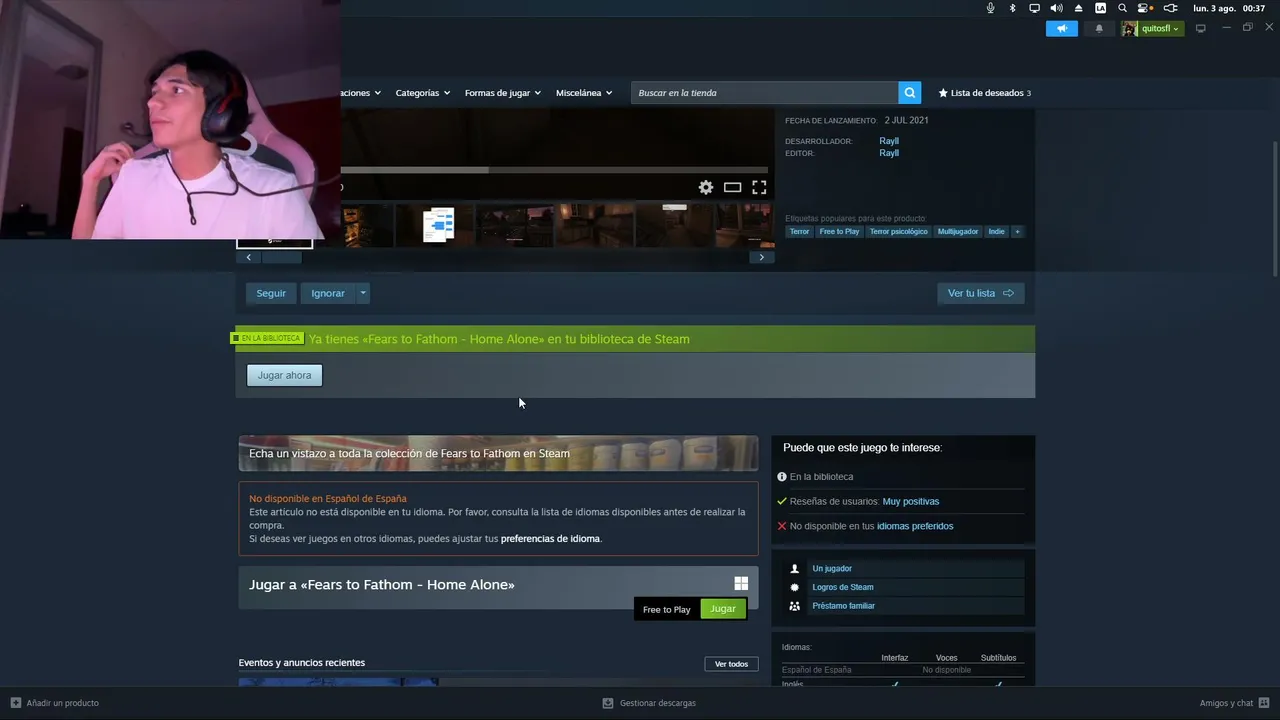The height and width of the screenshot is (720, 1280).
Task: Click the video progress bar
Action: [x=554, y=170]
